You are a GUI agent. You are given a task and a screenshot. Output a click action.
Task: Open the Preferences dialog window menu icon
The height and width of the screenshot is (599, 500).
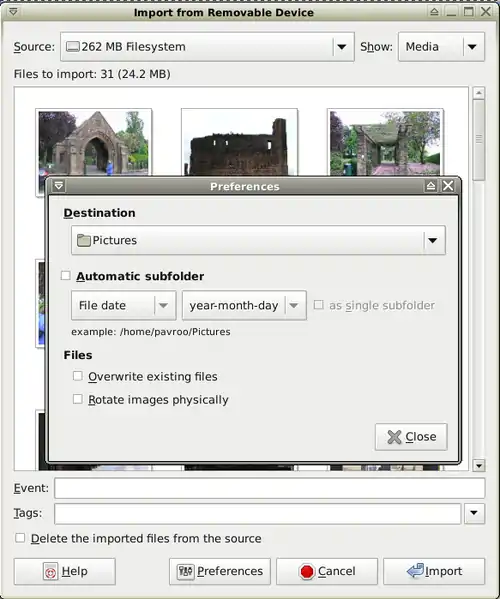click(x=58, y=186)
